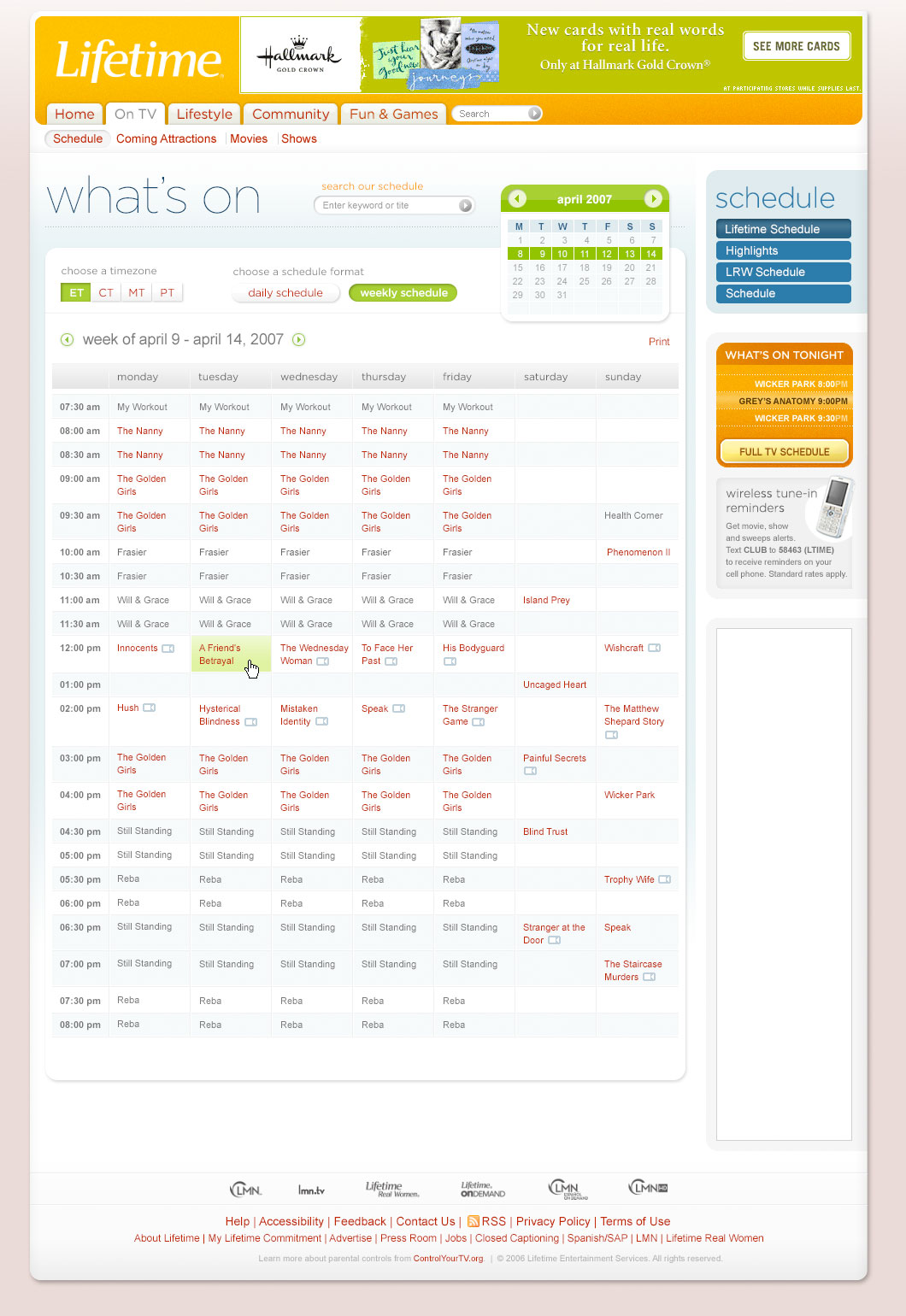Click the keyword or title search field
Screen dimensions: 906x1316
[387, 206]
